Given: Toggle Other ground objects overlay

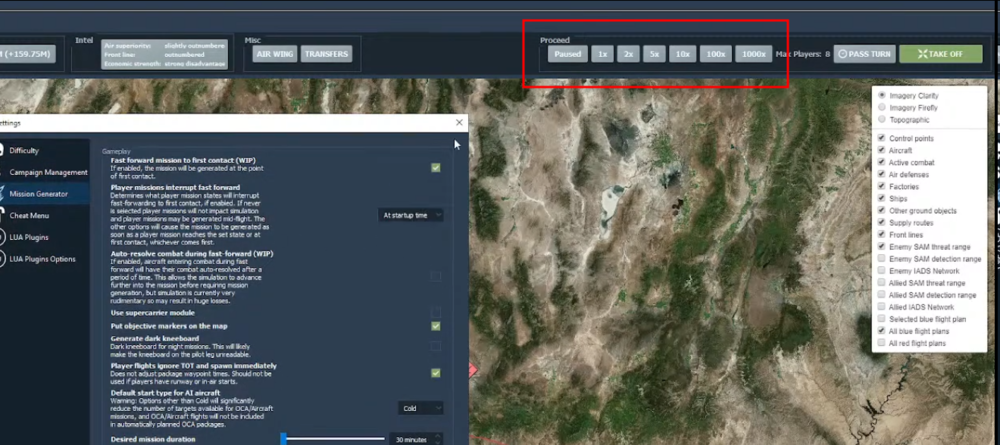Looking at the screenshot, I should click(881, 210).
